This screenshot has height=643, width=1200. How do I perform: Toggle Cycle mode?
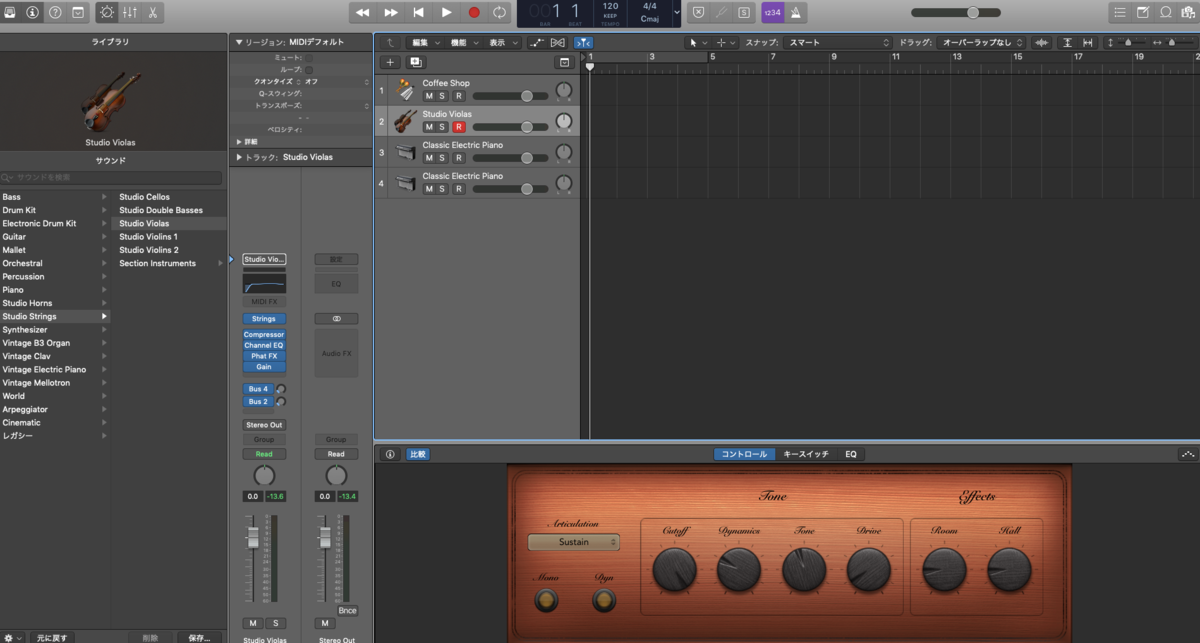501,12
